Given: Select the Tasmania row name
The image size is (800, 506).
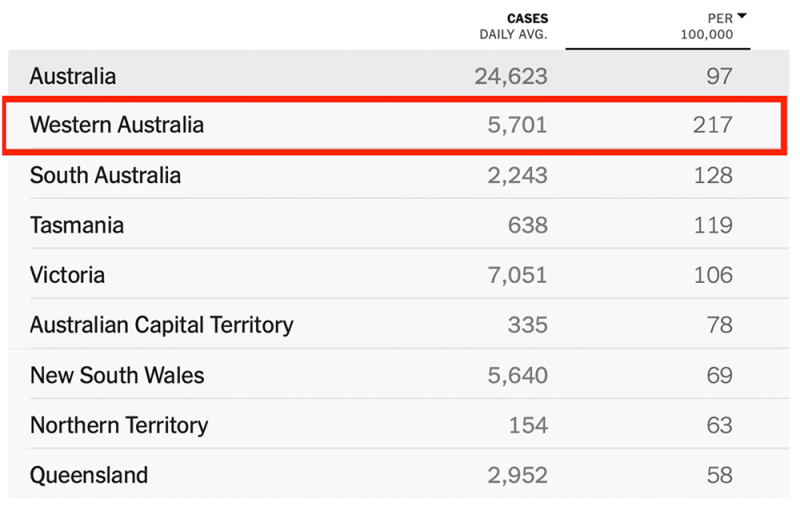Looking at the screenshot, I should [x=77, y=225].
